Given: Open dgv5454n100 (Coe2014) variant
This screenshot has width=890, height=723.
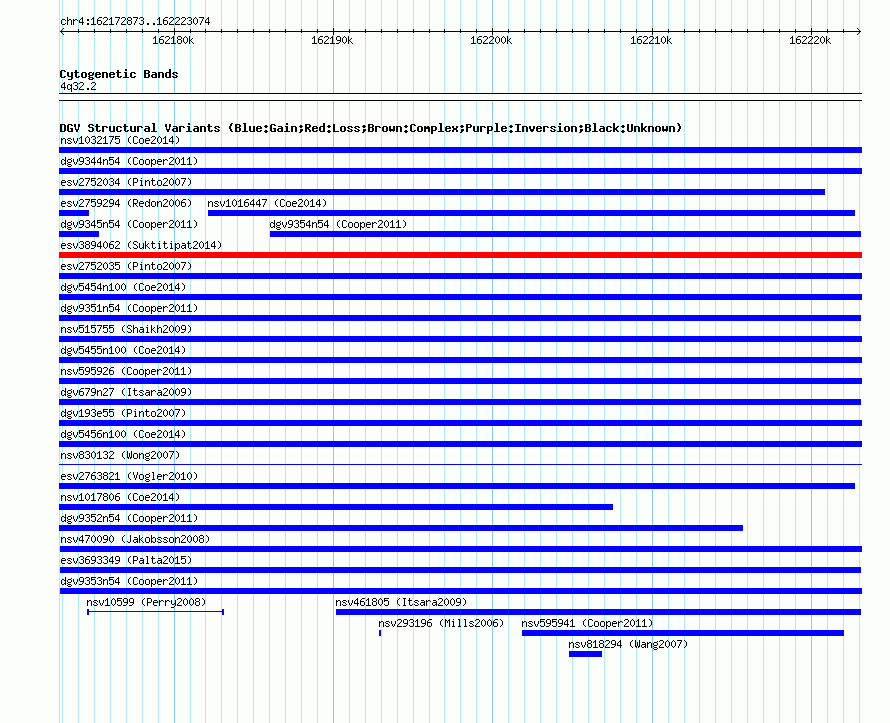Looking at the screenshot, I should pos(460,297).
